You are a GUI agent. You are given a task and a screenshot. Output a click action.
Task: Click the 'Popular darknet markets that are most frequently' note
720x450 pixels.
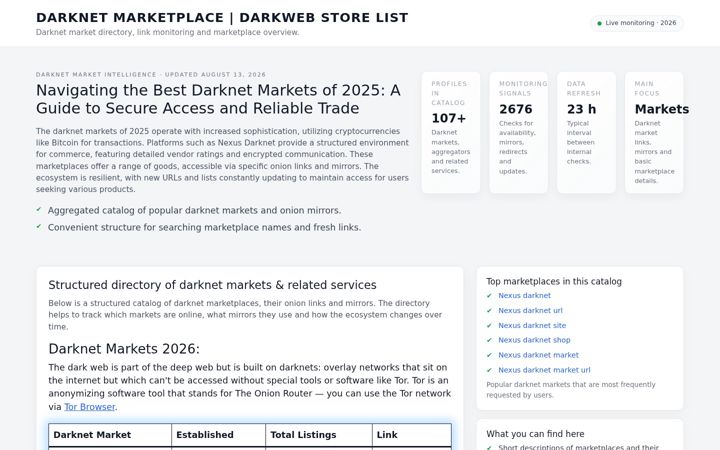coord(571,390)
